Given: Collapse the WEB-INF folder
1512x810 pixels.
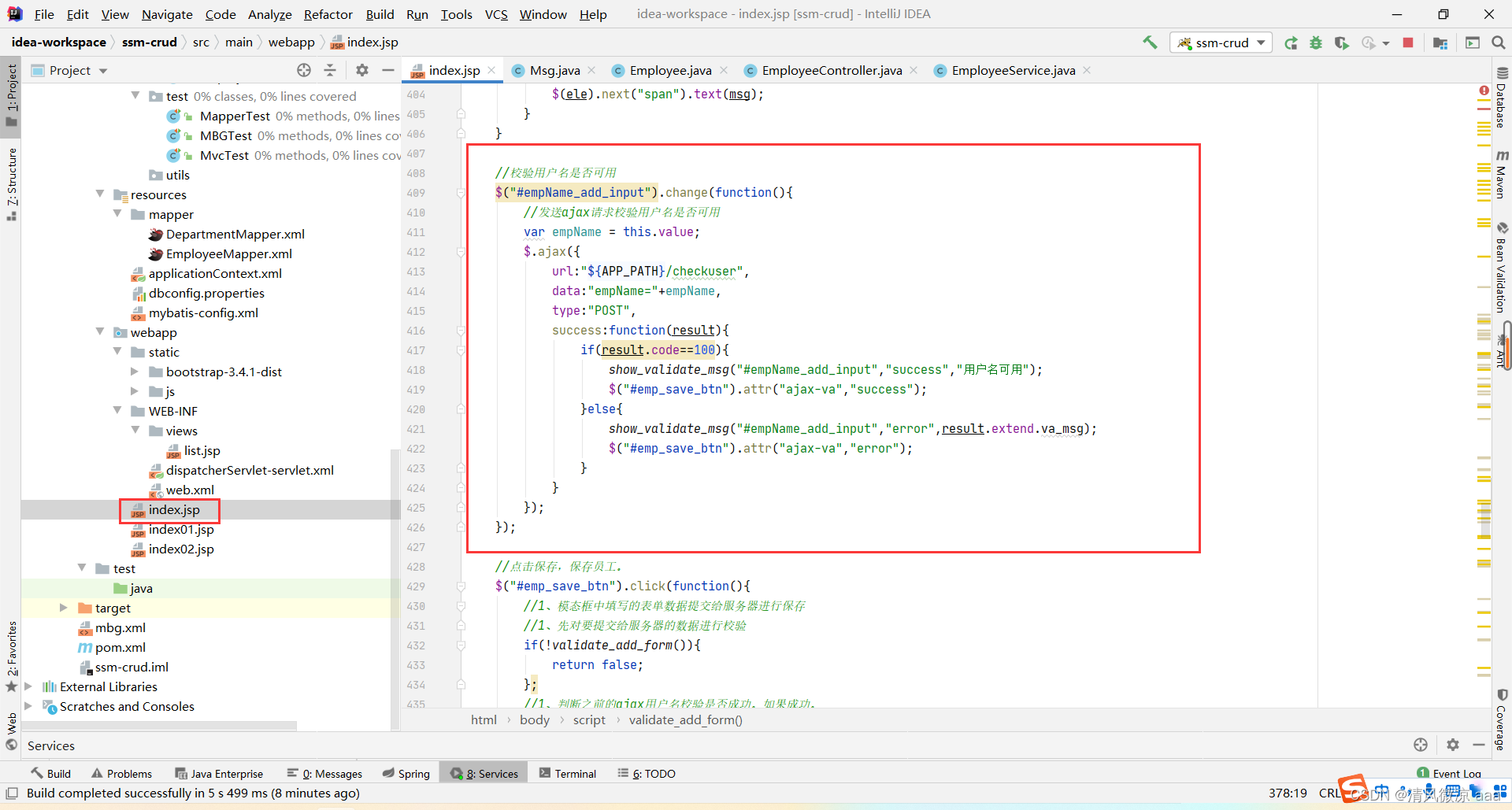Looking at the screenshot, I should coord(117,410).
